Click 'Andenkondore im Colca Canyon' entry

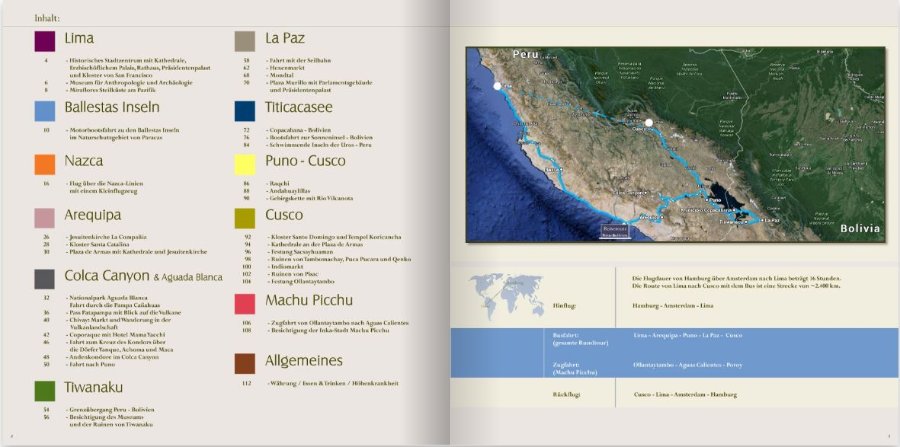pos(114,357)
